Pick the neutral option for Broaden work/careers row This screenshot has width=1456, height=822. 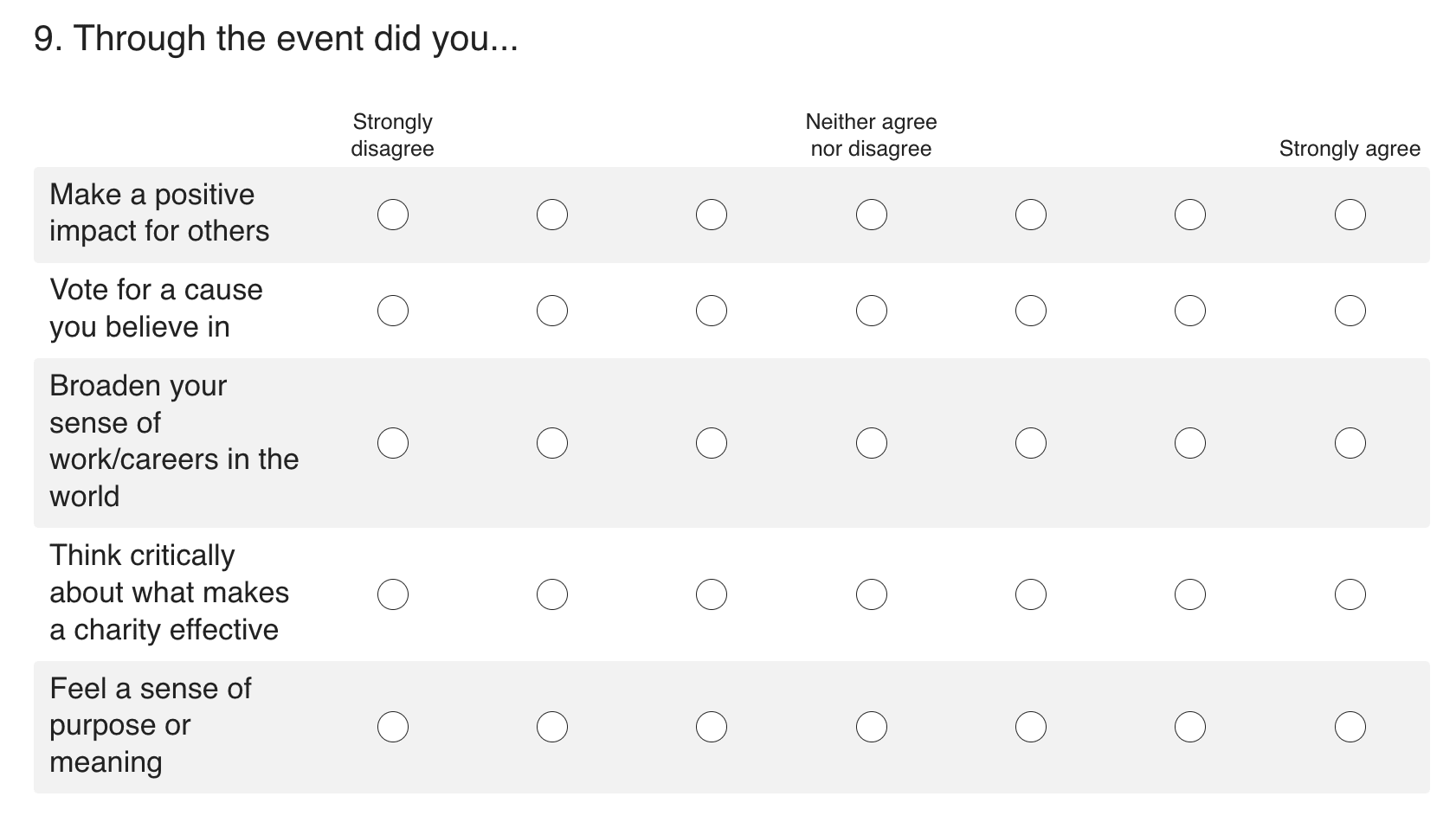(871, 443)
